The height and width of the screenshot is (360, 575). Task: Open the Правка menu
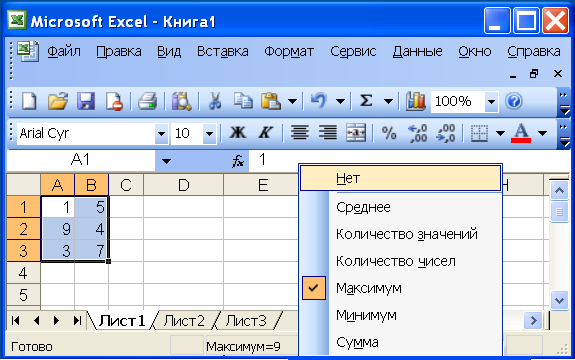pos(119,52)
